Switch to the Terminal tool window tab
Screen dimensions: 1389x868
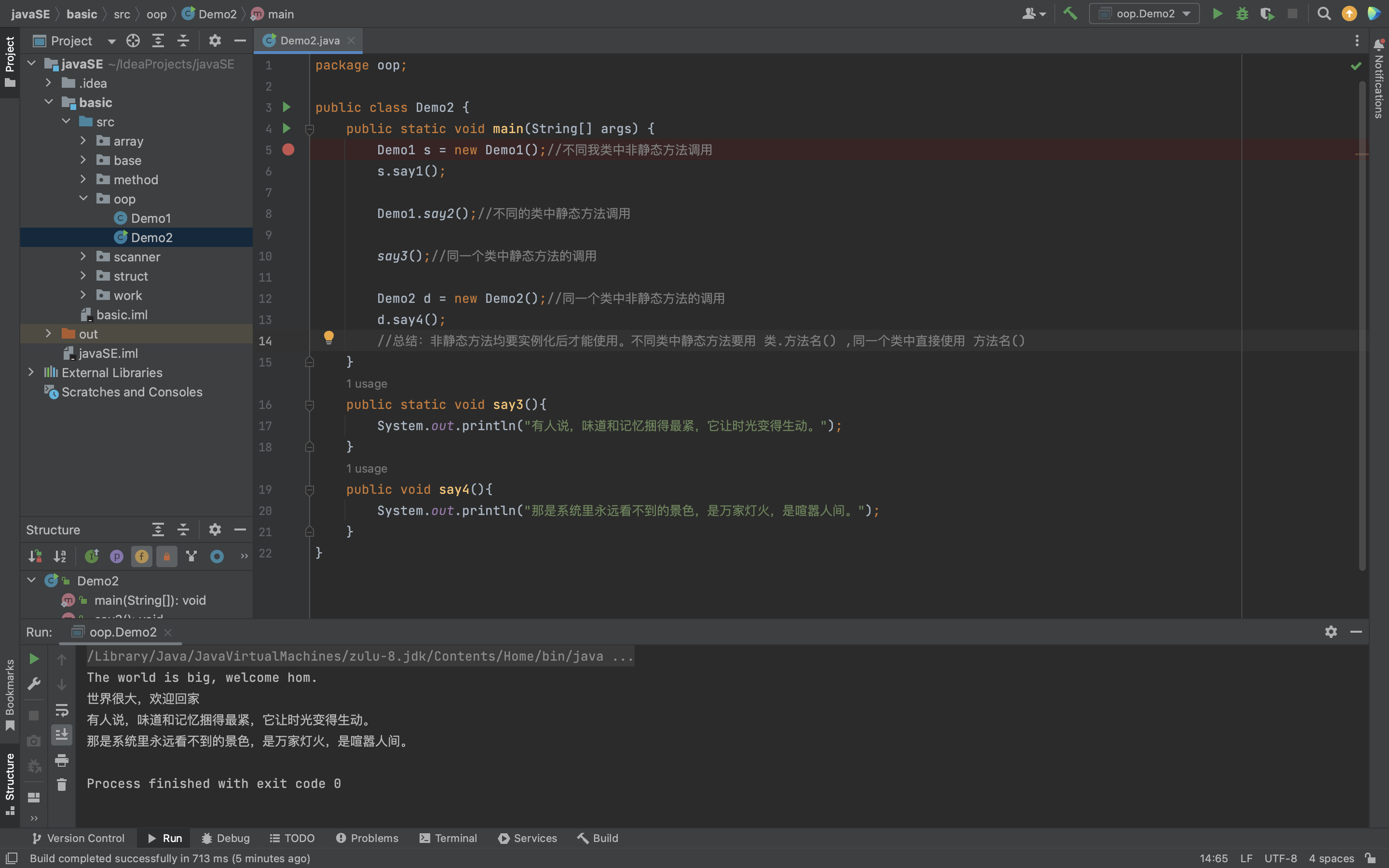click(448, 838)
